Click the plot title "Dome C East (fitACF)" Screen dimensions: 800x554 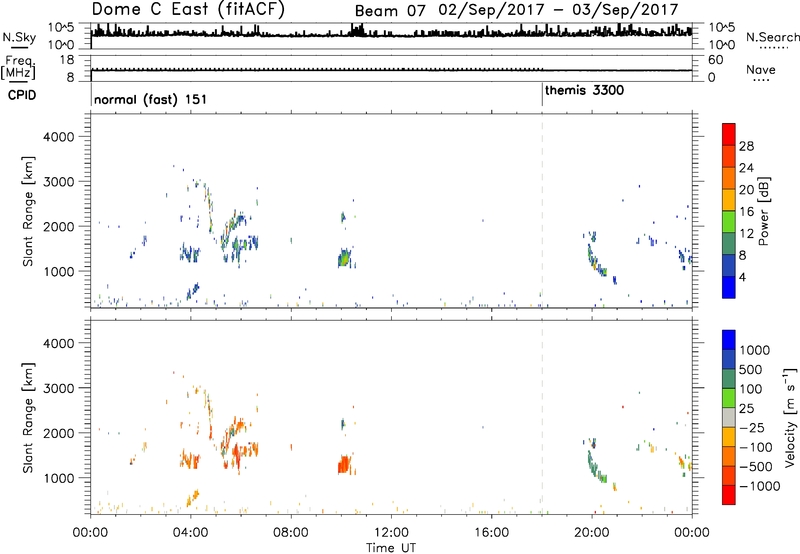click(188, 9)
